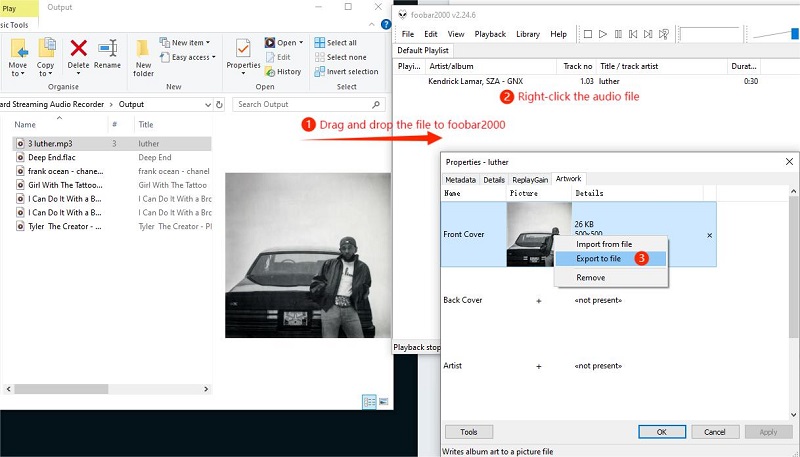Click the OK button in Properties dialog
Screen dimensions: 800x457
662,431
